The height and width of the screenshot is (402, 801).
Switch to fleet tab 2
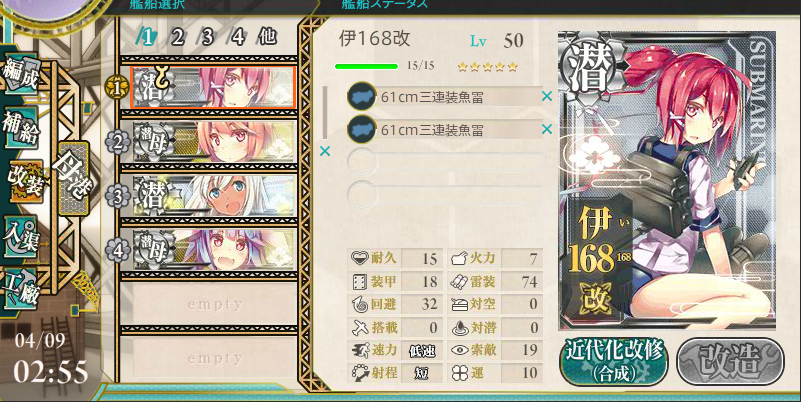pyautogui.click(x=177, y=37)
